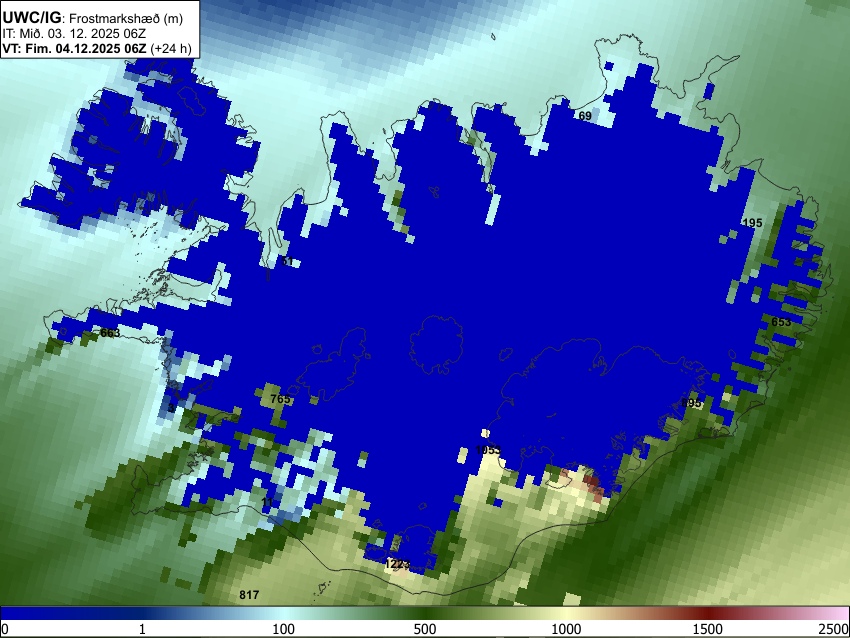Click the dark blue zero end of the color bar

[11, 613]
